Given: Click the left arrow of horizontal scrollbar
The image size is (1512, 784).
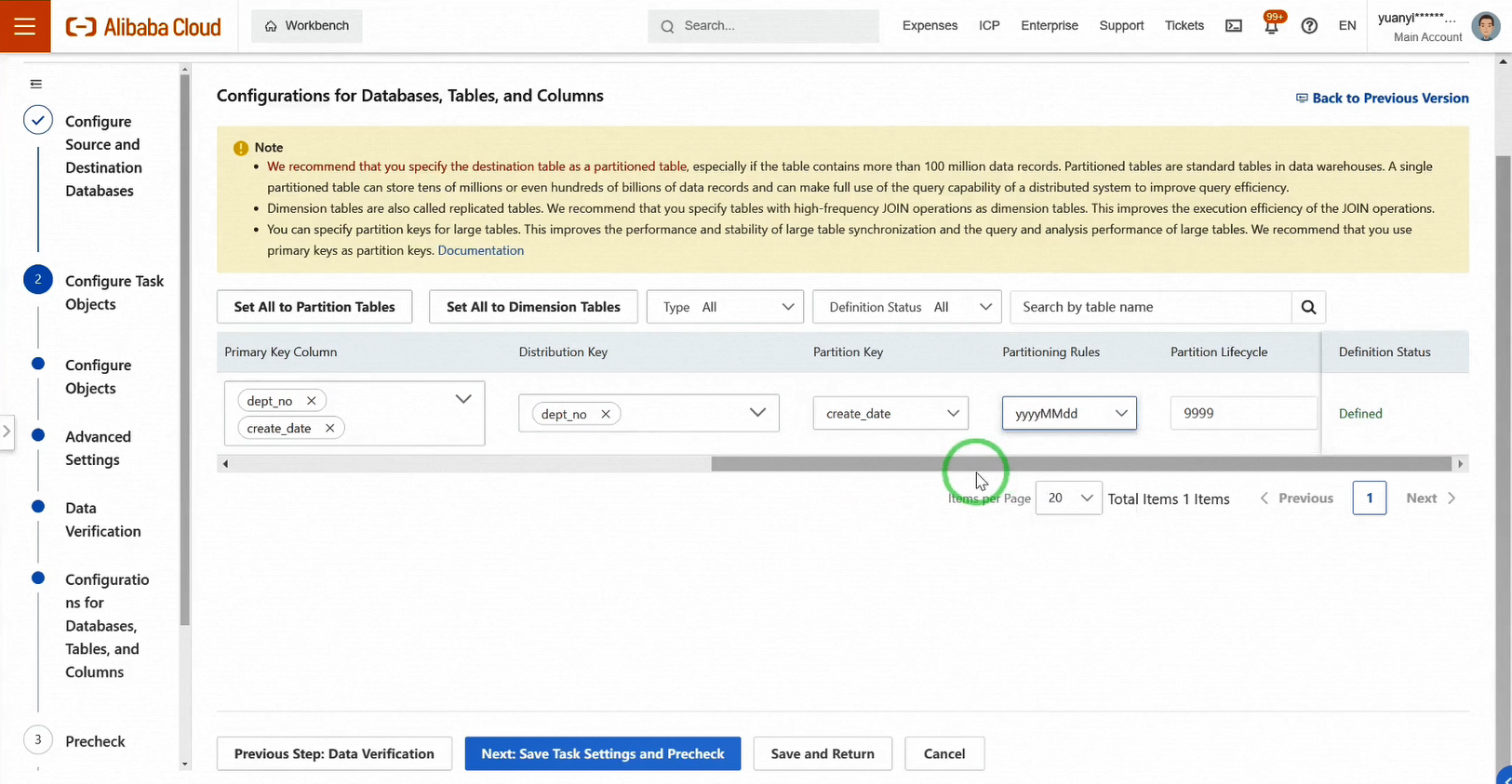Looking at the screenshot, I should (x=225, y=463).
